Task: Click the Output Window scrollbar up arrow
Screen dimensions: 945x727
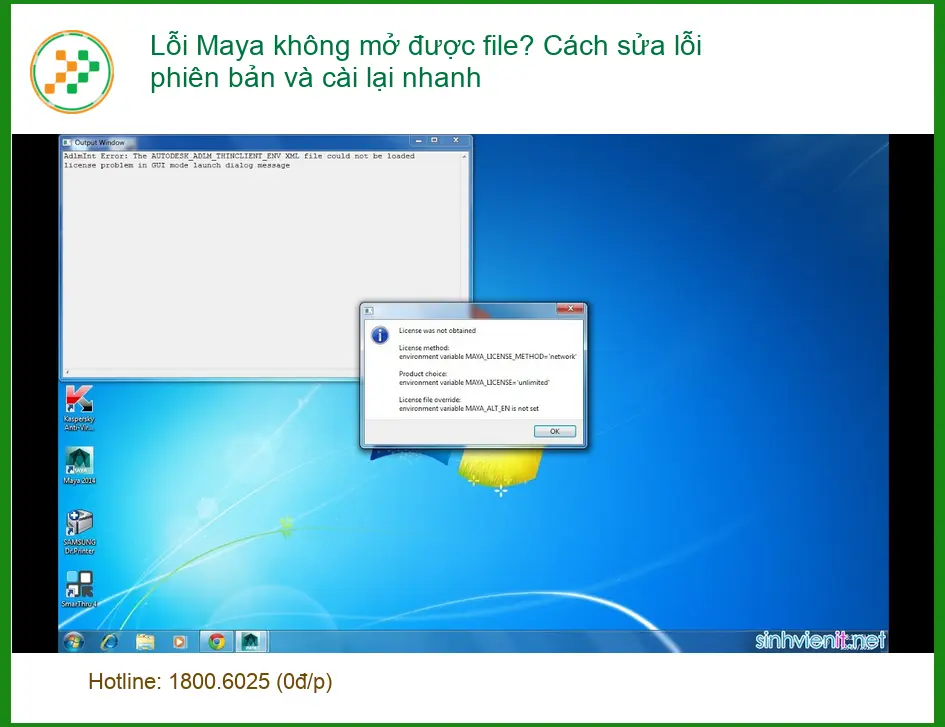Action: click(464, 157)
